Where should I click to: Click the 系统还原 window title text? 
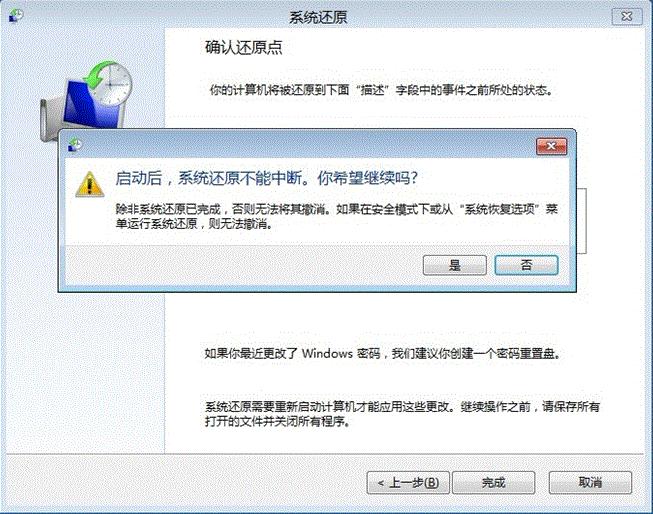tap(318, 17)
